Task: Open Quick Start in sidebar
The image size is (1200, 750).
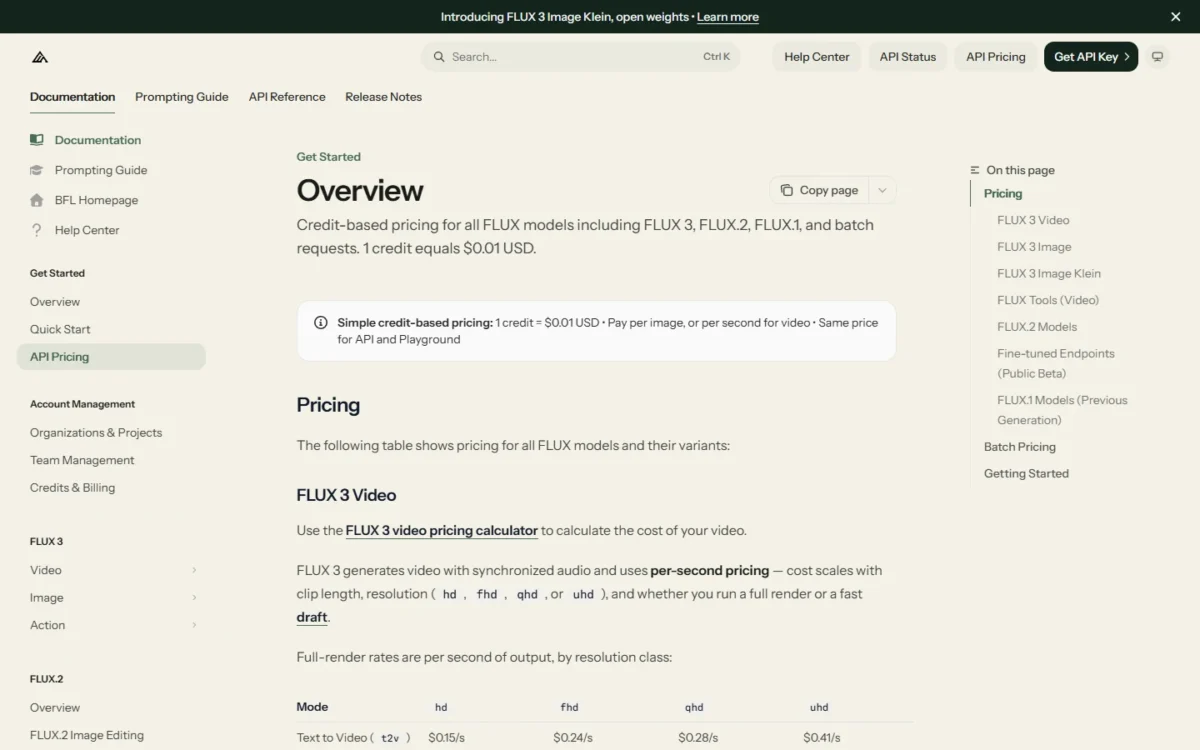Action: [60, 329]
